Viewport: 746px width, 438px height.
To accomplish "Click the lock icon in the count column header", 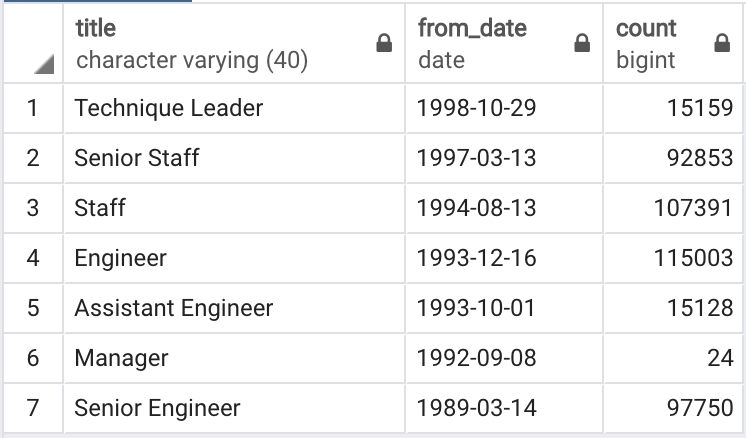I will [722, 44].
